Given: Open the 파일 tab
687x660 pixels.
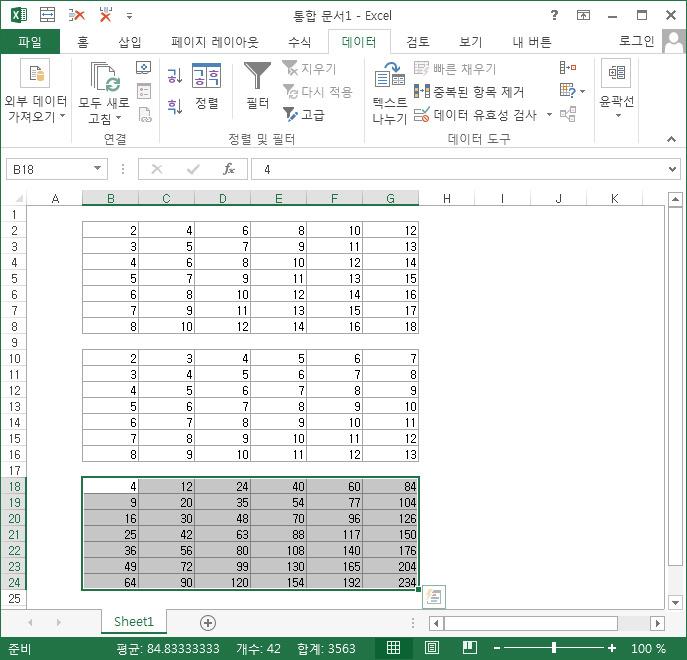Looking at the screenshot, I should pos(30,42).
